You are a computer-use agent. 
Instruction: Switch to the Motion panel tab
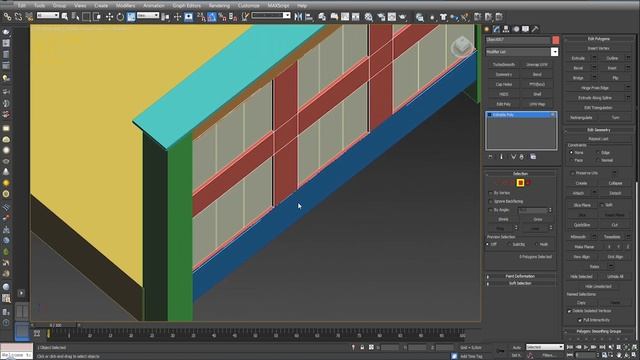point(516,29)
